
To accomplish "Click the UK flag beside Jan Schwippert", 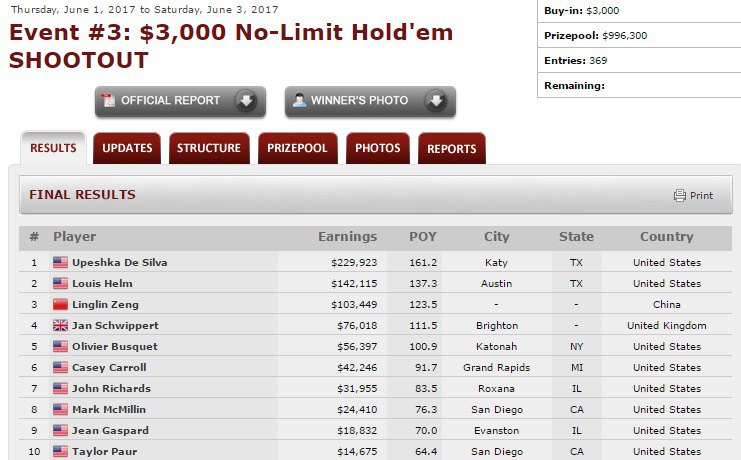I will [60, 325].
